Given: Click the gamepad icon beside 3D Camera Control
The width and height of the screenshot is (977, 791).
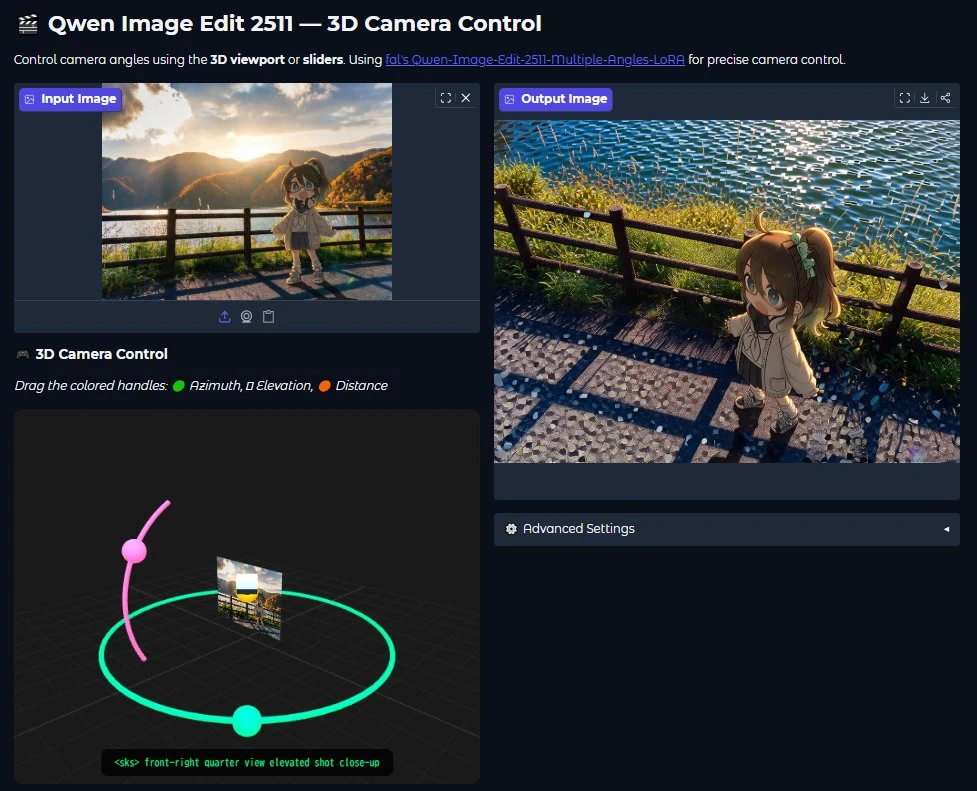Looking at the screenshot, I should pos(22,354).
